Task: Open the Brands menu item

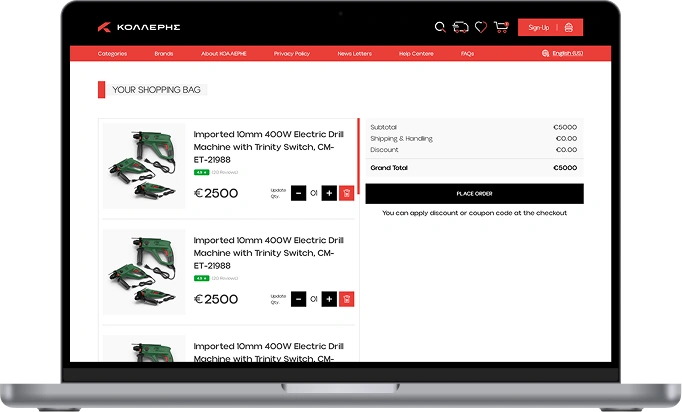Action: (x=164, y=54)
